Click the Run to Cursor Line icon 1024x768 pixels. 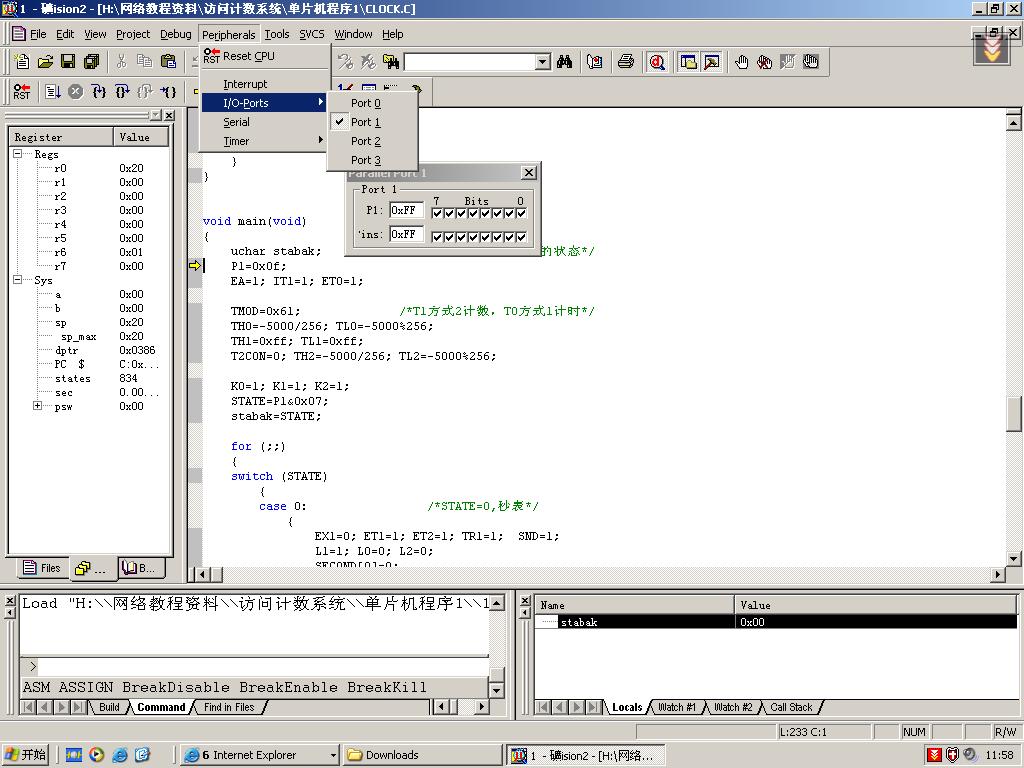168,91
